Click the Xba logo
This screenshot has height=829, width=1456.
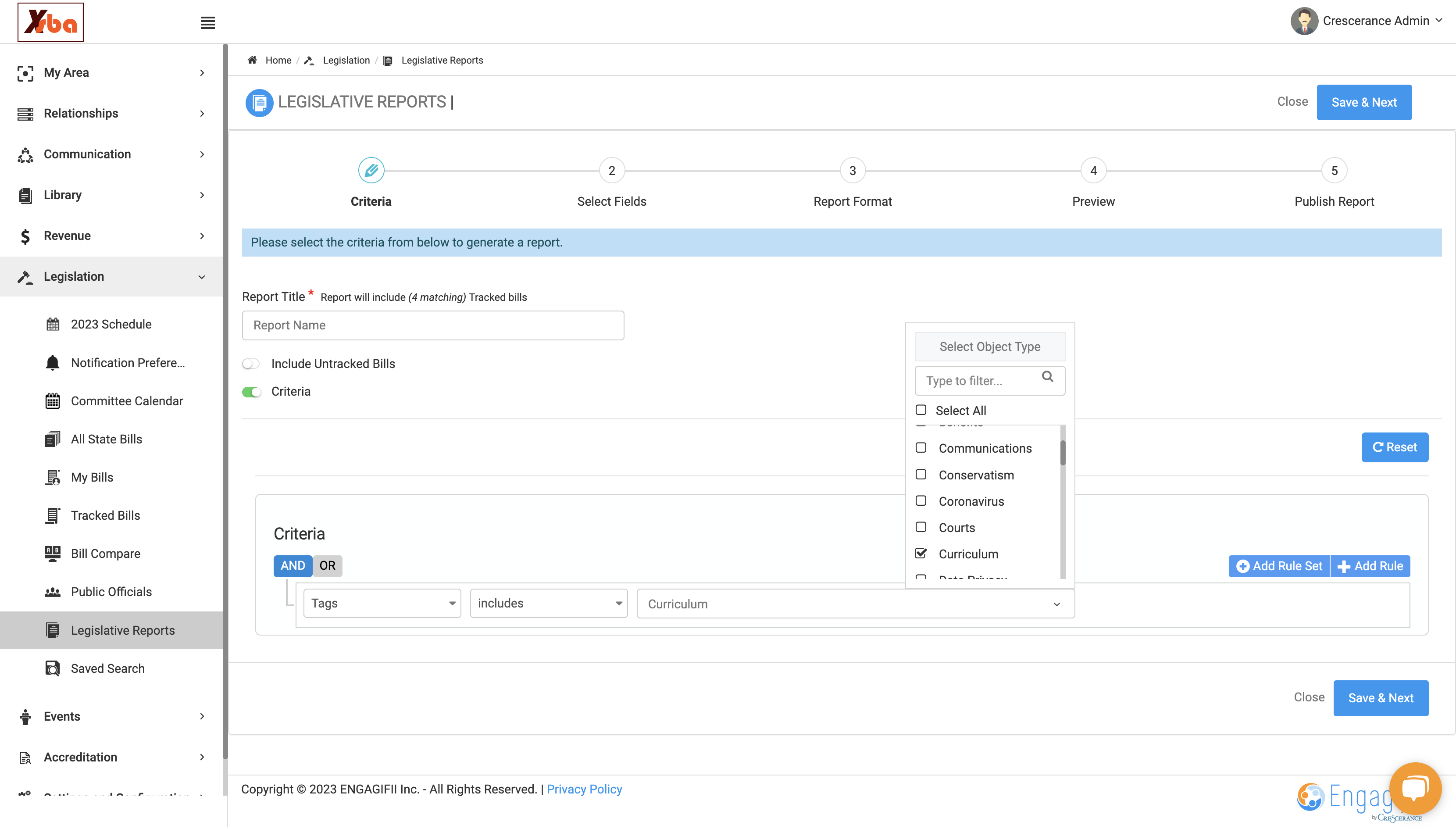coord(51,22)
